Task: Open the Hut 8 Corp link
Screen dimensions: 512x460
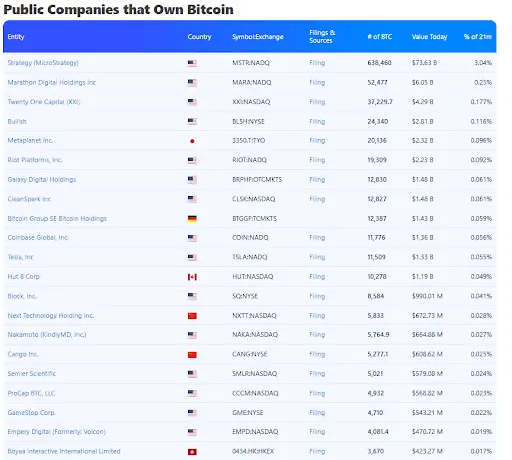Action: 24,276
